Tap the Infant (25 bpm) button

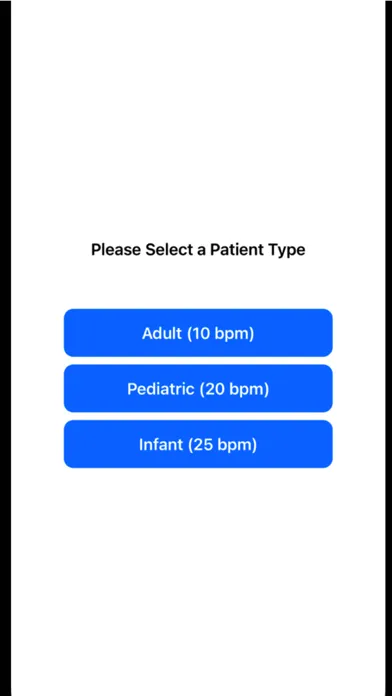click(x=198, y=444)
